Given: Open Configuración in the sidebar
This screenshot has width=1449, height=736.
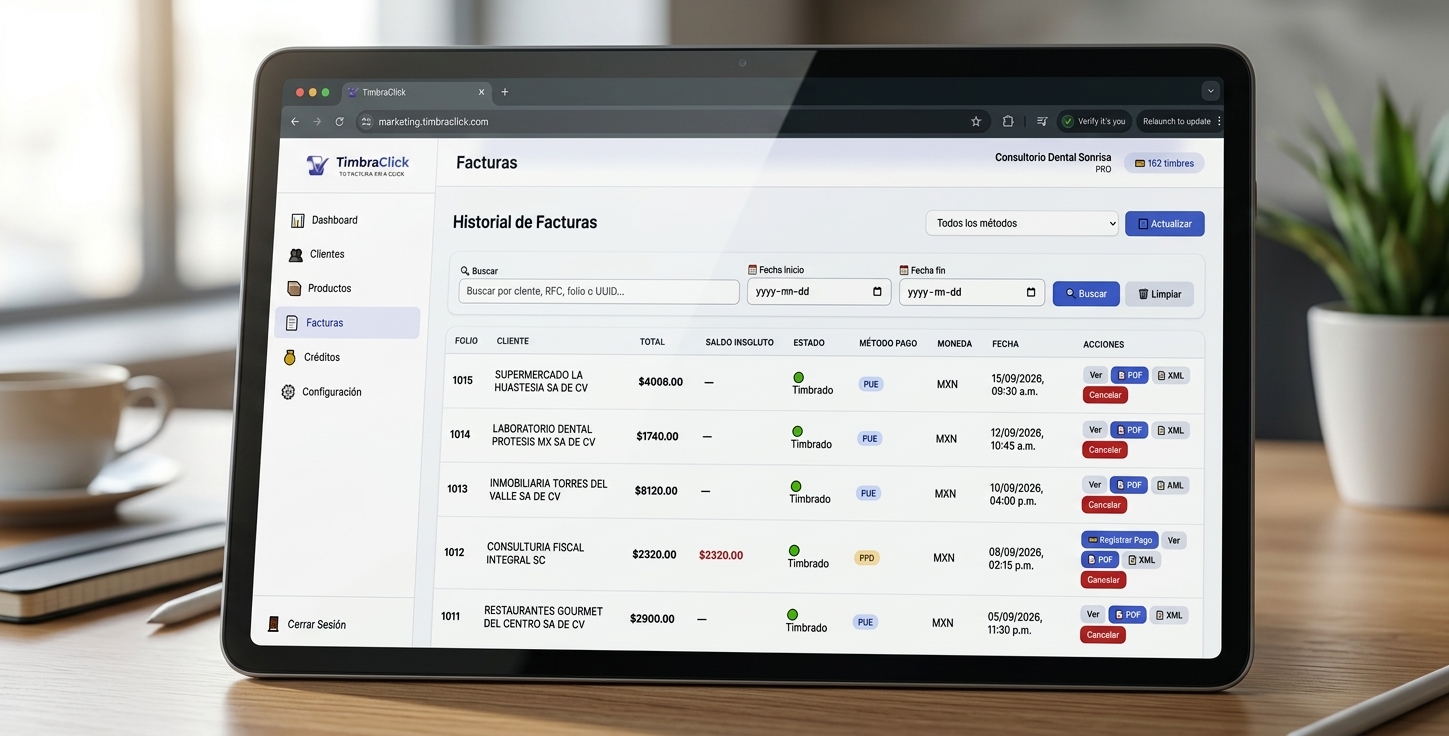Looking at the screenshot, I should 321,392.
